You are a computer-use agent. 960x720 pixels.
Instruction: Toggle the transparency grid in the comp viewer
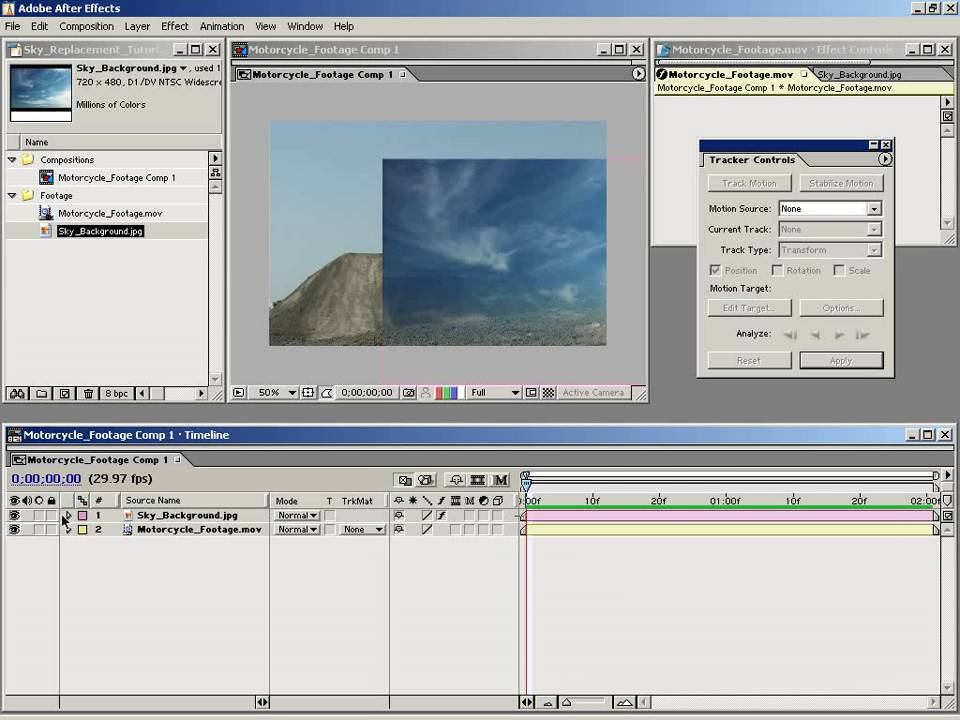(x=547, y=393)
